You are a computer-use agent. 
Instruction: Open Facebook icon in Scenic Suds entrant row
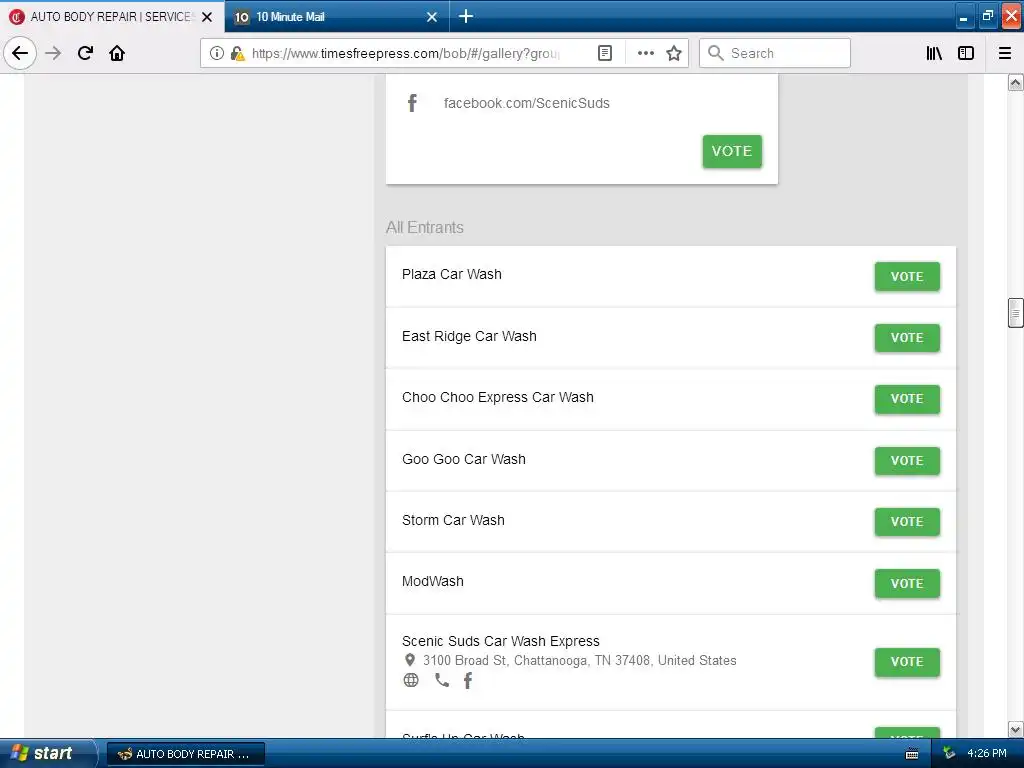tap(468, 680)
